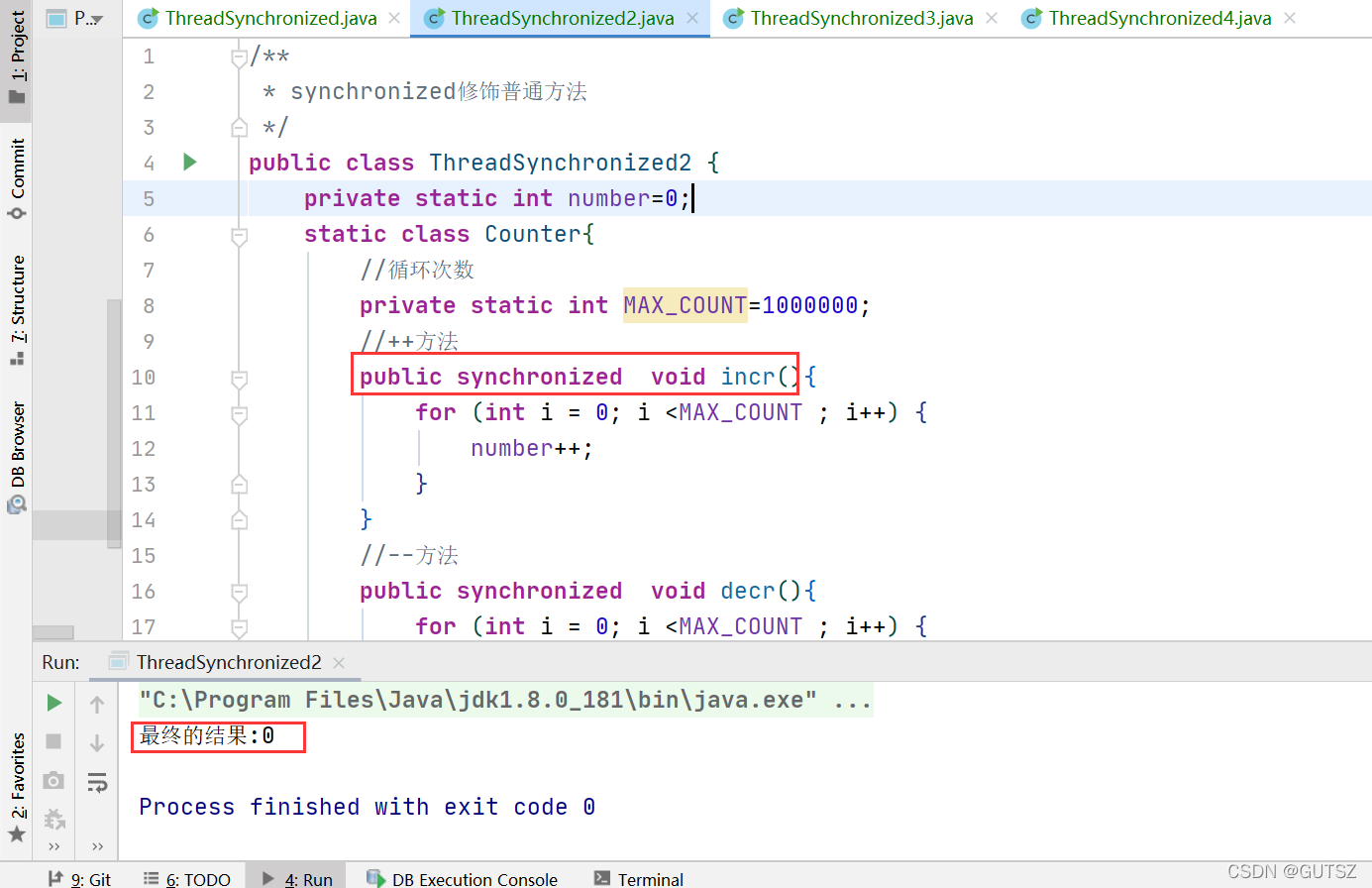Switch to ThreadSynchronized3.java tab
The image size is (1372, 888).
(862, 18)
